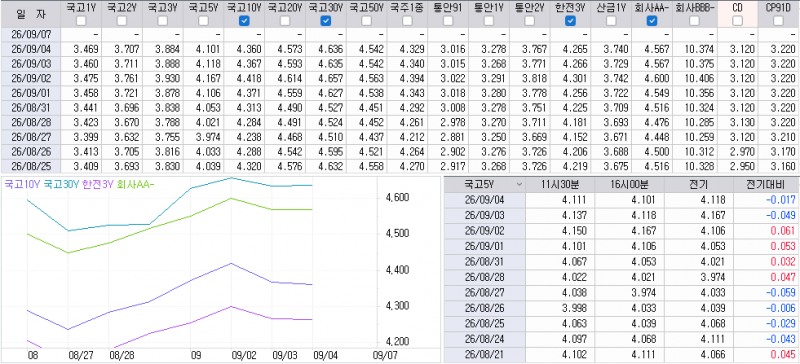Uncheck the 국고10Y checkbox
800x364 pixels.
[244, 21]
